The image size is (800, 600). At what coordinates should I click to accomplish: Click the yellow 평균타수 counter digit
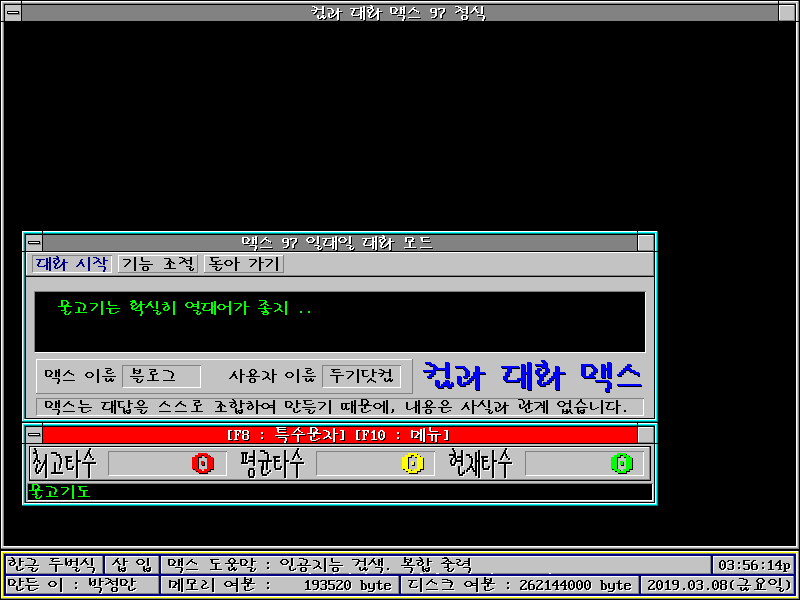coord(412,463)
